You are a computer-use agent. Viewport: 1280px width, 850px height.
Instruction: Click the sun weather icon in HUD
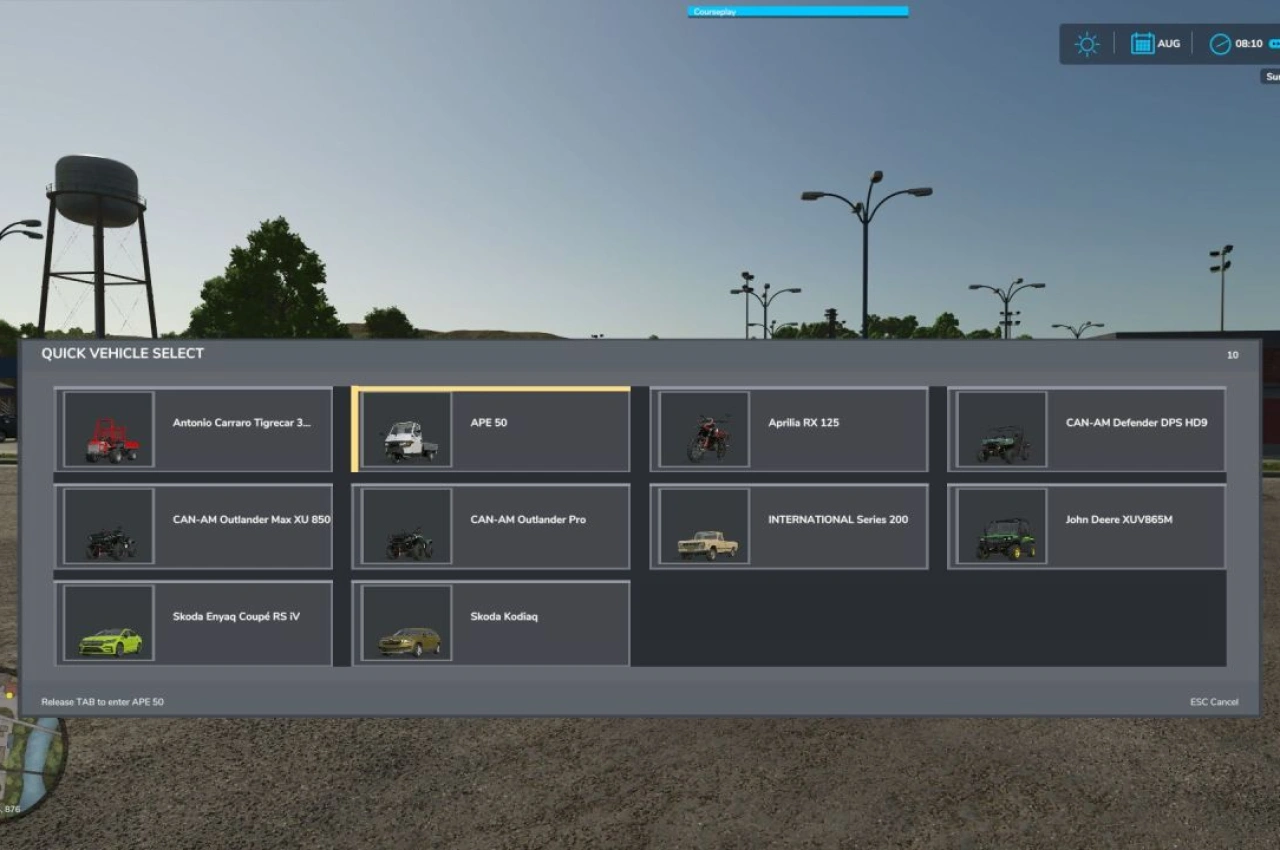click(x=1086, y=44)
